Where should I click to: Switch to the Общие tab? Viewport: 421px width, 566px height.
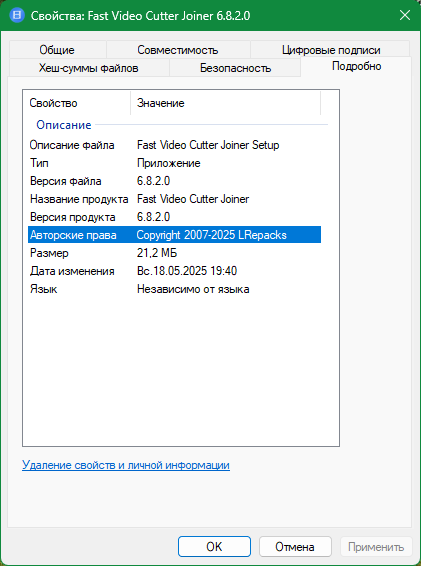click(x=57, y=49)
